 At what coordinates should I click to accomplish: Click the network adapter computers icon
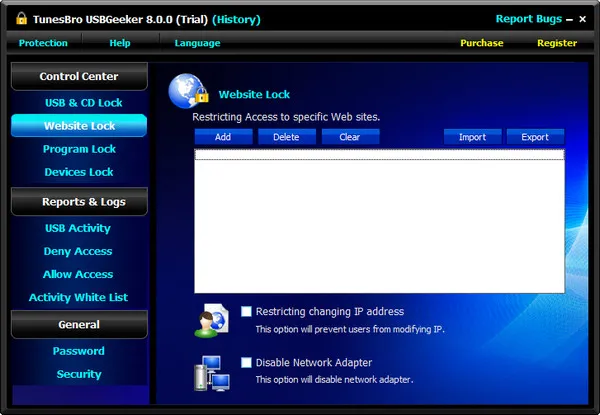[211, 371]
